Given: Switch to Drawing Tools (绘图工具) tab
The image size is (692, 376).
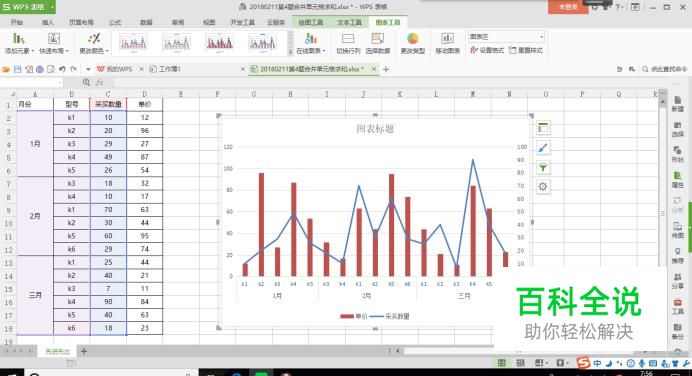Looking at the screenshot, I should tap(311, 23).
